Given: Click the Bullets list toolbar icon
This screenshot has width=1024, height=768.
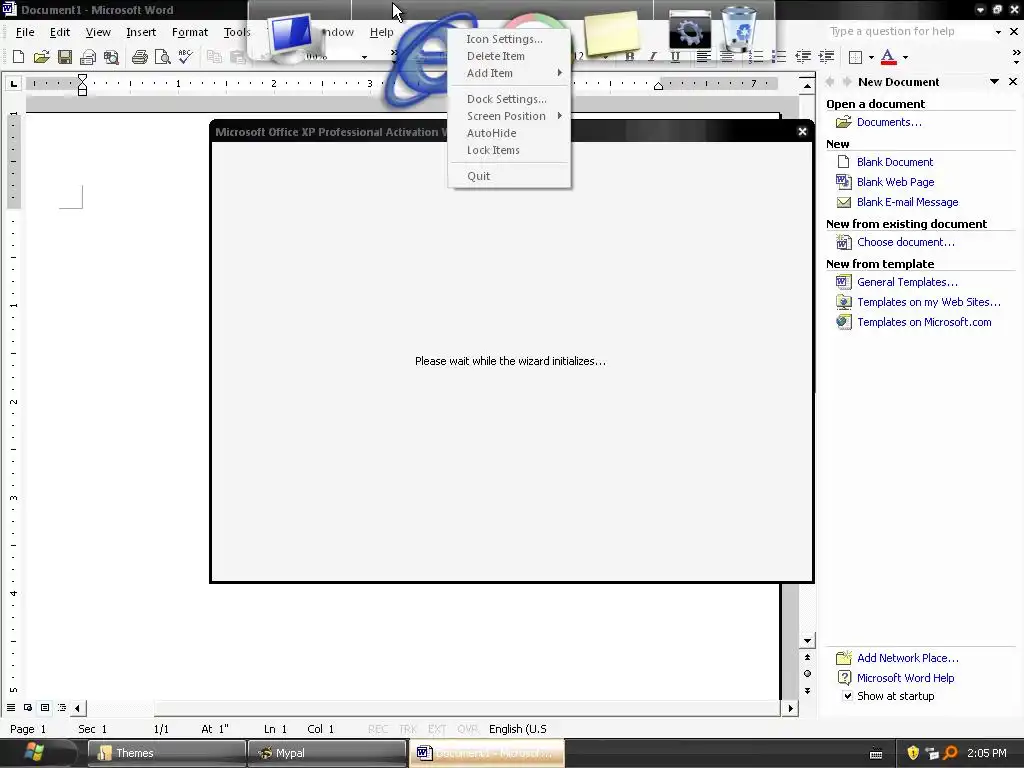Looking at the screenshot, I should tap(778, 57).
